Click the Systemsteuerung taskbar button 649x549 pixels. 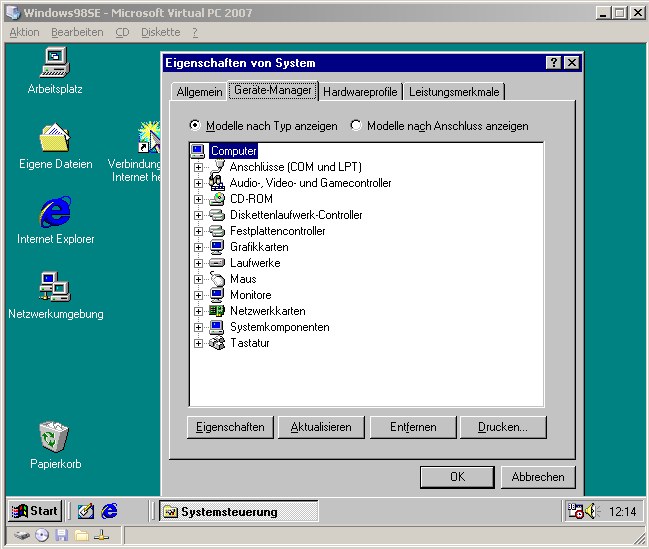[x=239, y=511]
